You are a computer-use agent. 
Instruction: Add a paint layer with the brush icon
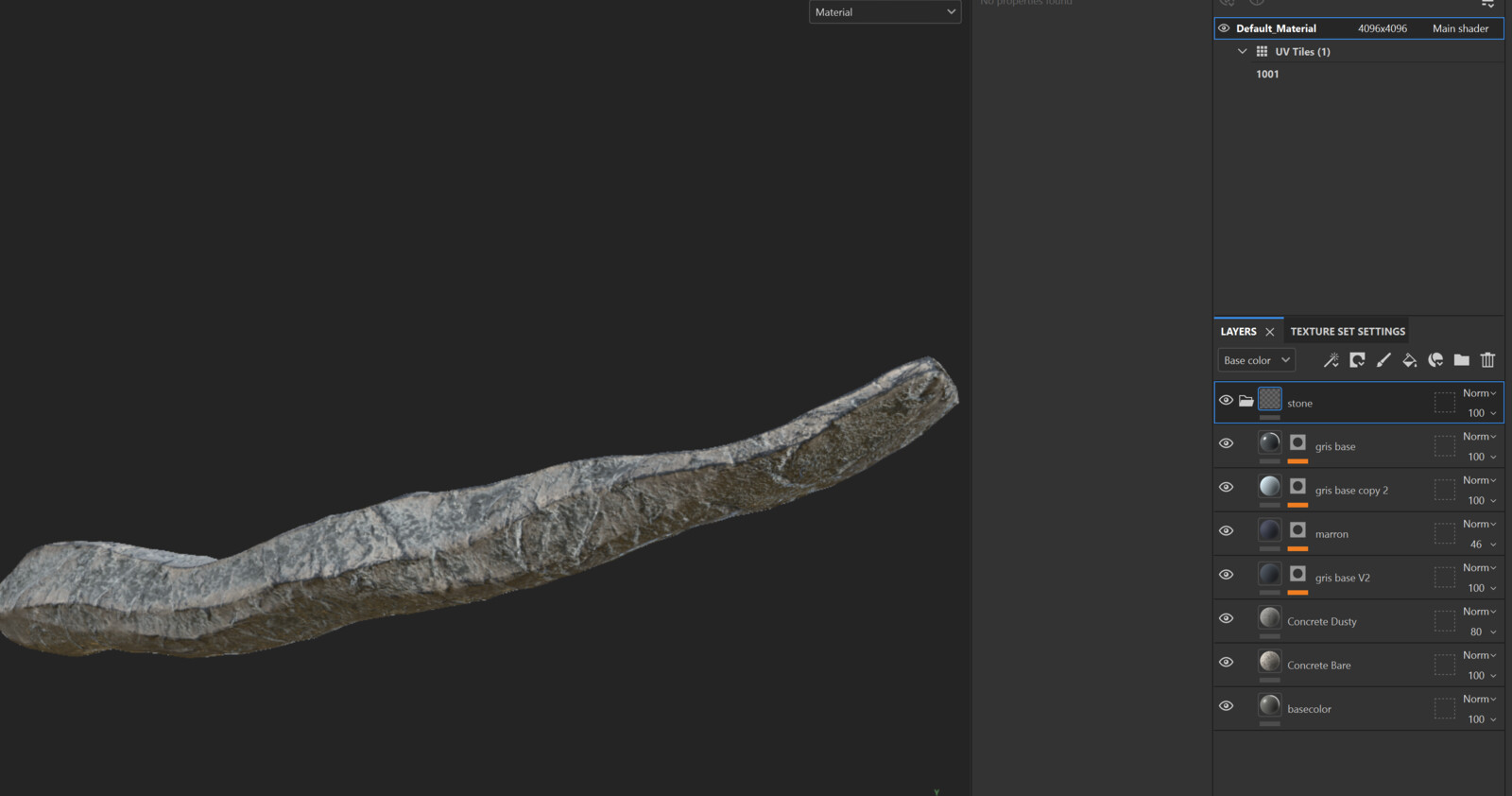pyautogui.click(x=1383, y=360)
